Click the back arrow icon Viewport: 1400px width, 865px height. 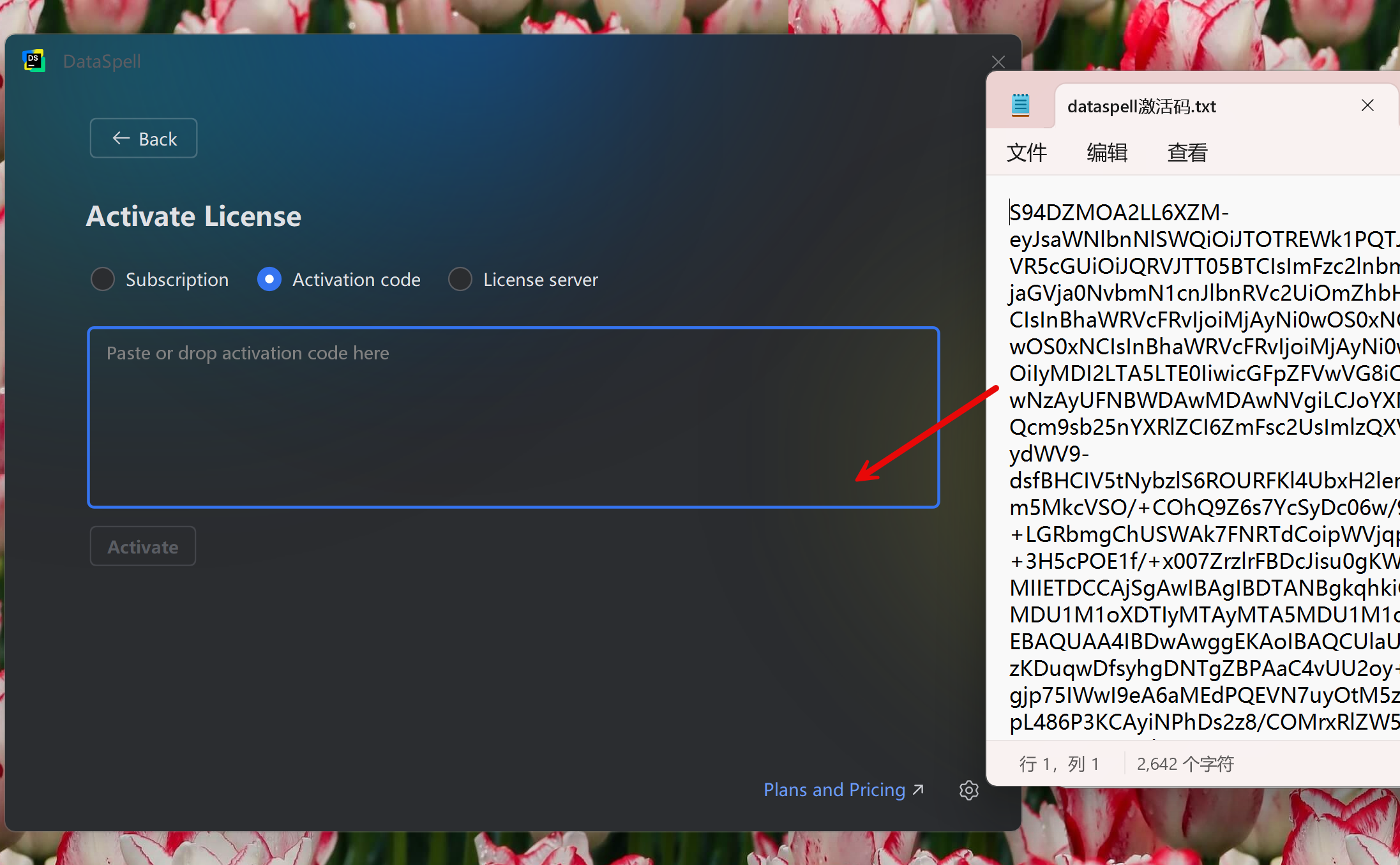coord(121,139)
